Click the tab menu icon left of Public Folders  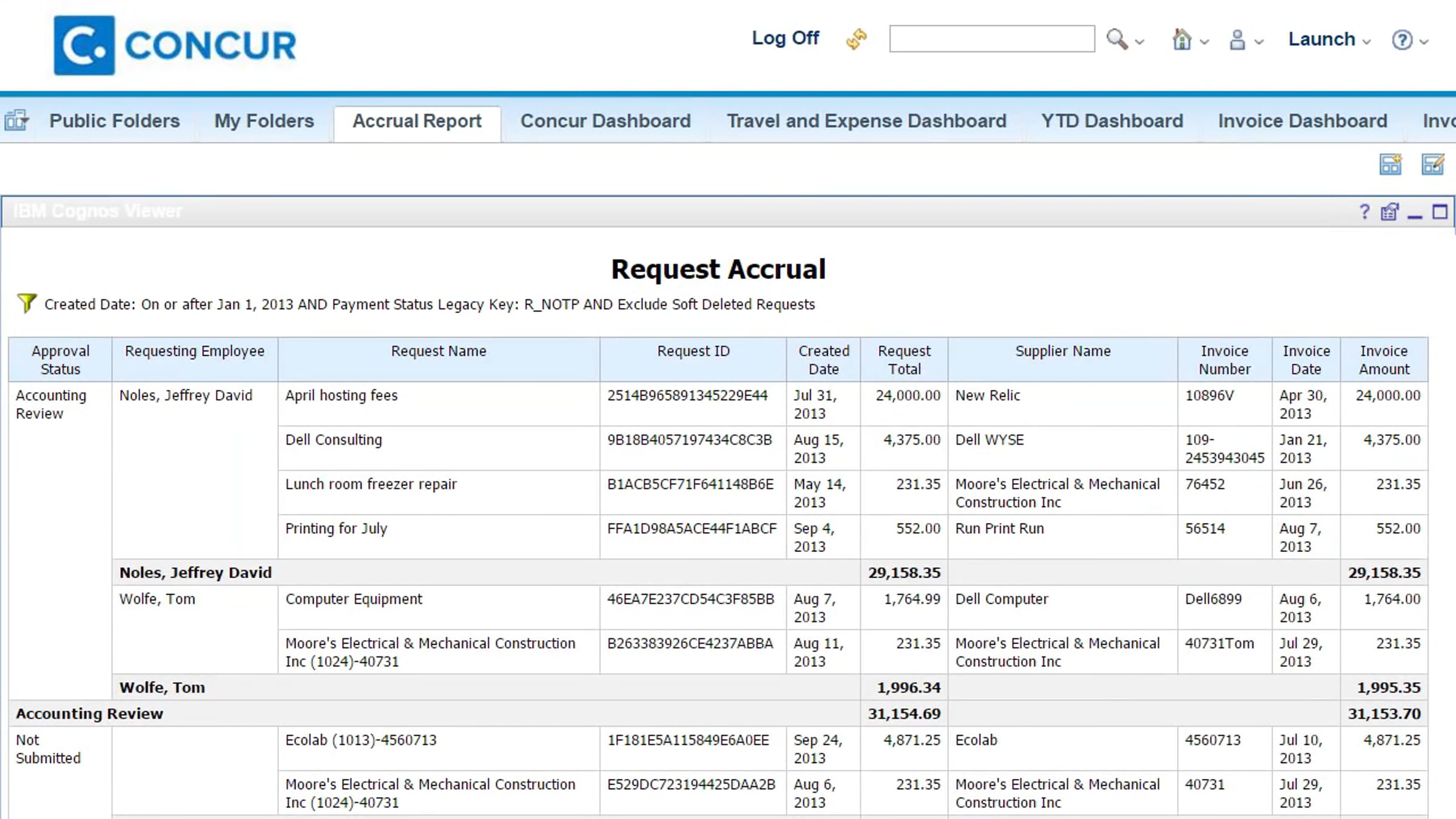click(x=16, y=121)
